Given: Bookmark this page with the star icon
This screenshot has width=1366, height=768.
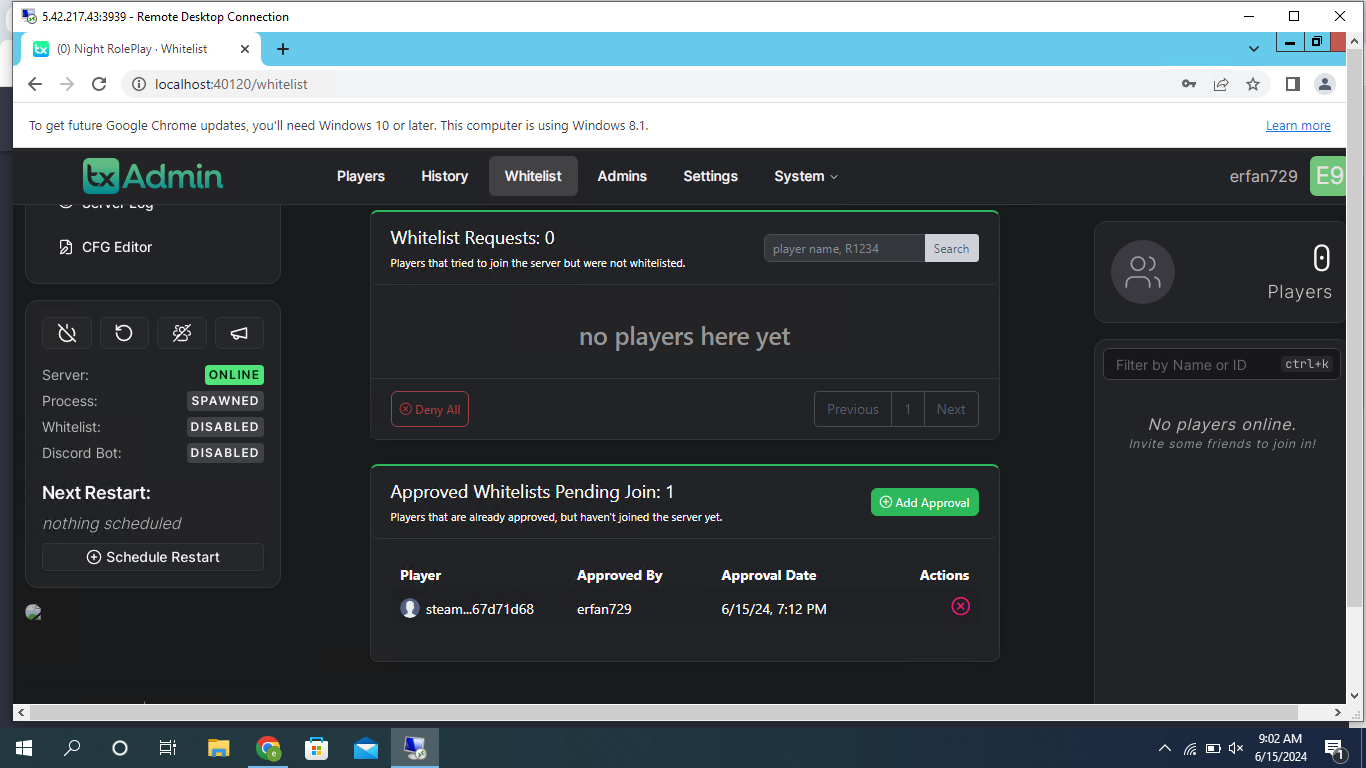Looking at the screenshot, I should point(1253,84).
